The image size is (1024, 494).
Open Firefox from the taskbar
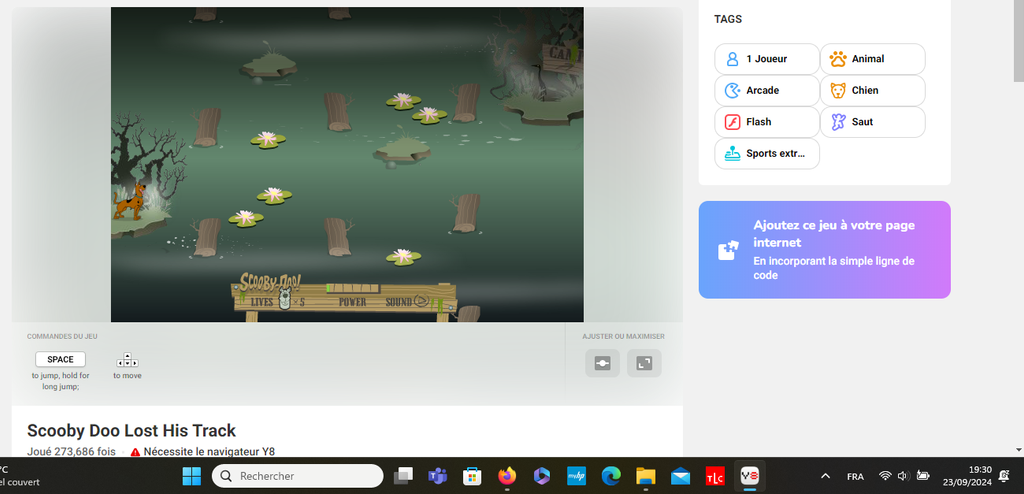[x=507, y=476]
